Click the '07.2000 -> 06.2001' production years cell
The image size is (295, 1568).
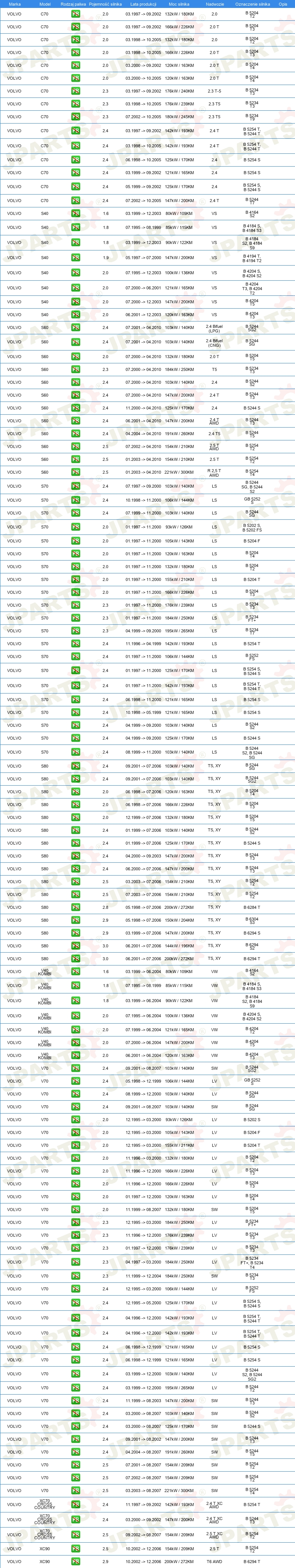tap(143, 288)
